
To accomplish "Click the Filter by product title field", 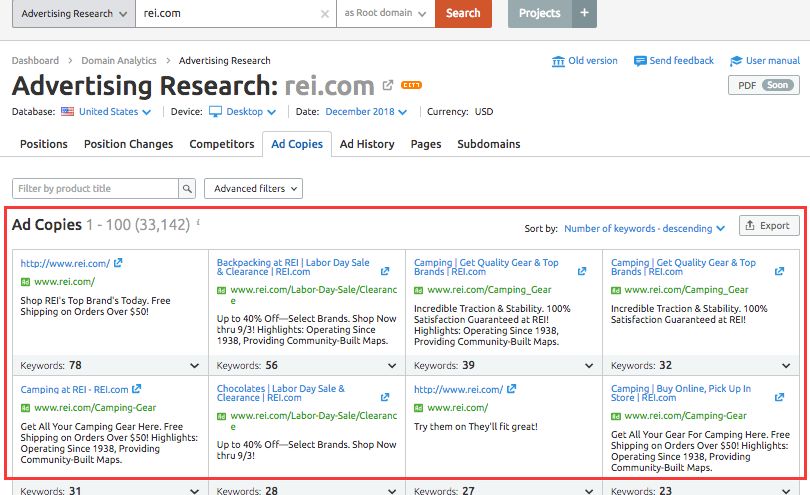I will (95, 189).
